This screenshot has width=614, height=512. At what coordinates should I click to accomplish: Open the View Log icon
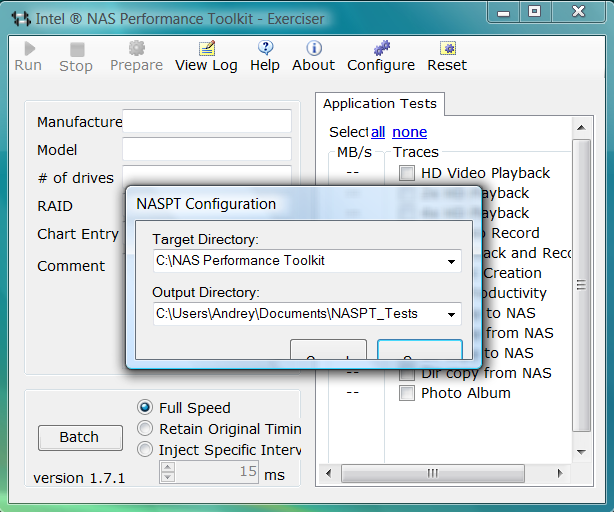(x=206, y=48)
